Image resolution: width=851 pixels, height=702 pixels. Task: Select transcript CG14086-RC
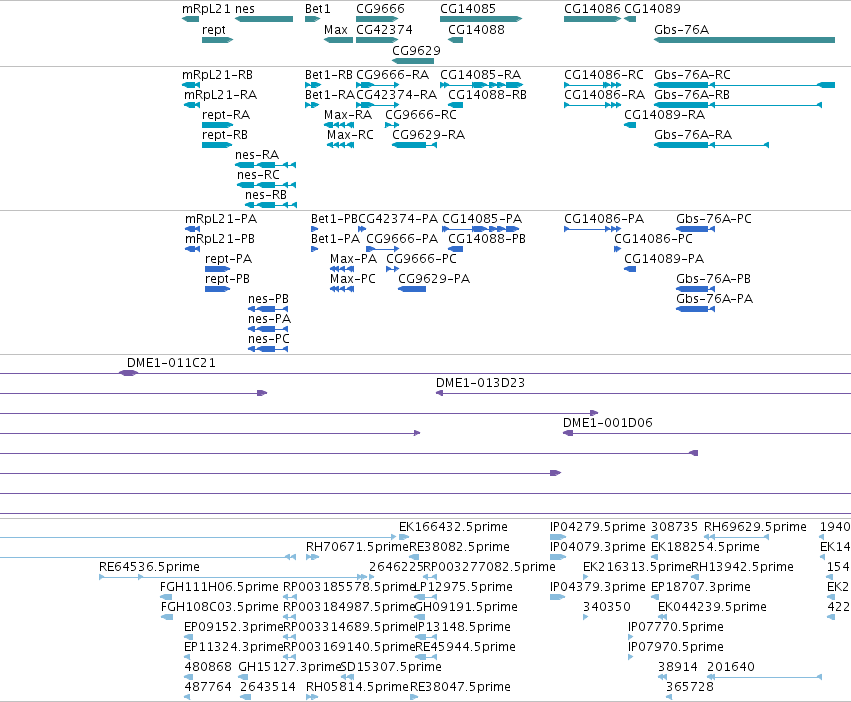point(604,75)
